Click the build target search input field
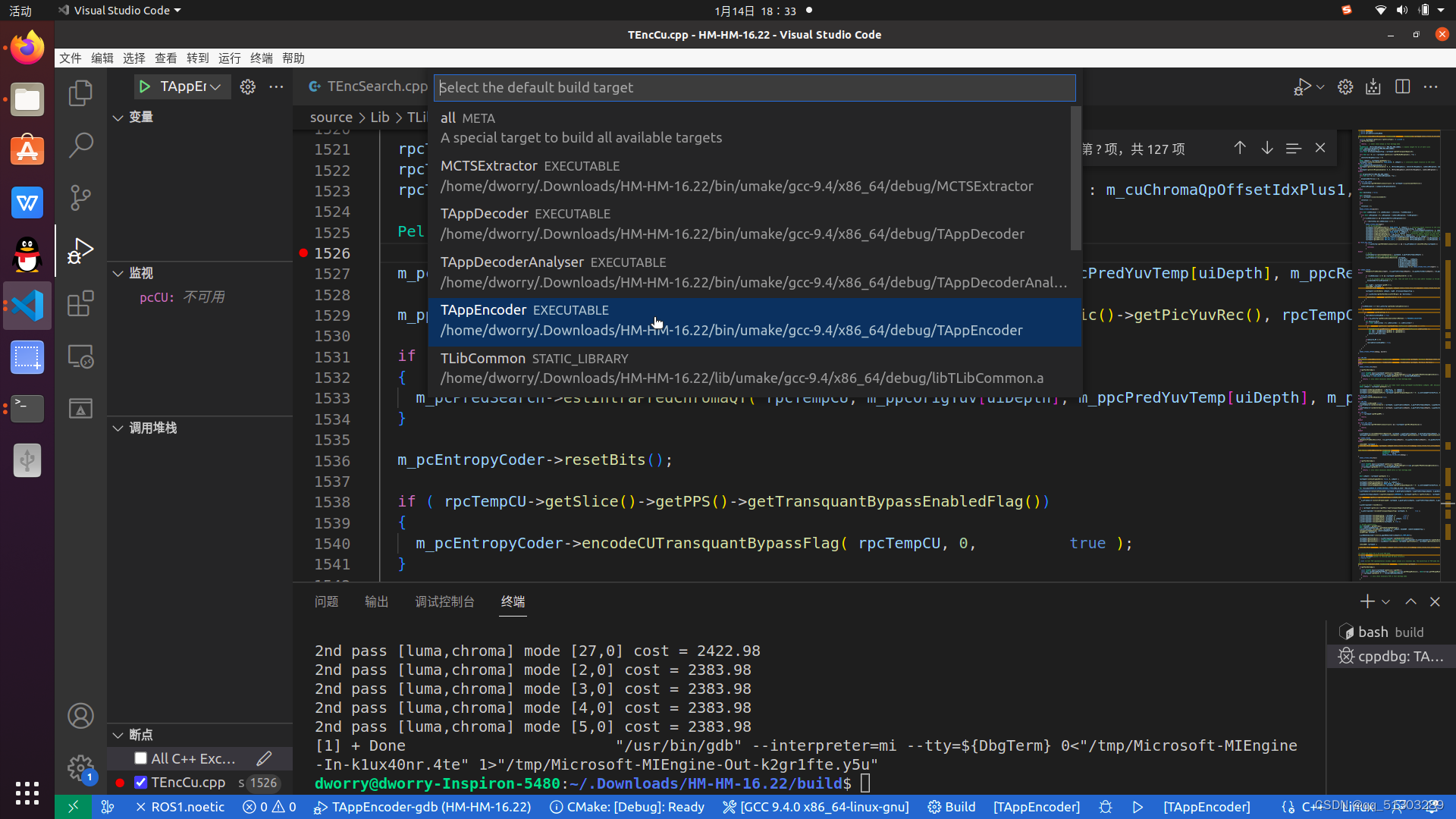This screenshot has height=819, width=1456. (x=754, y=87)
